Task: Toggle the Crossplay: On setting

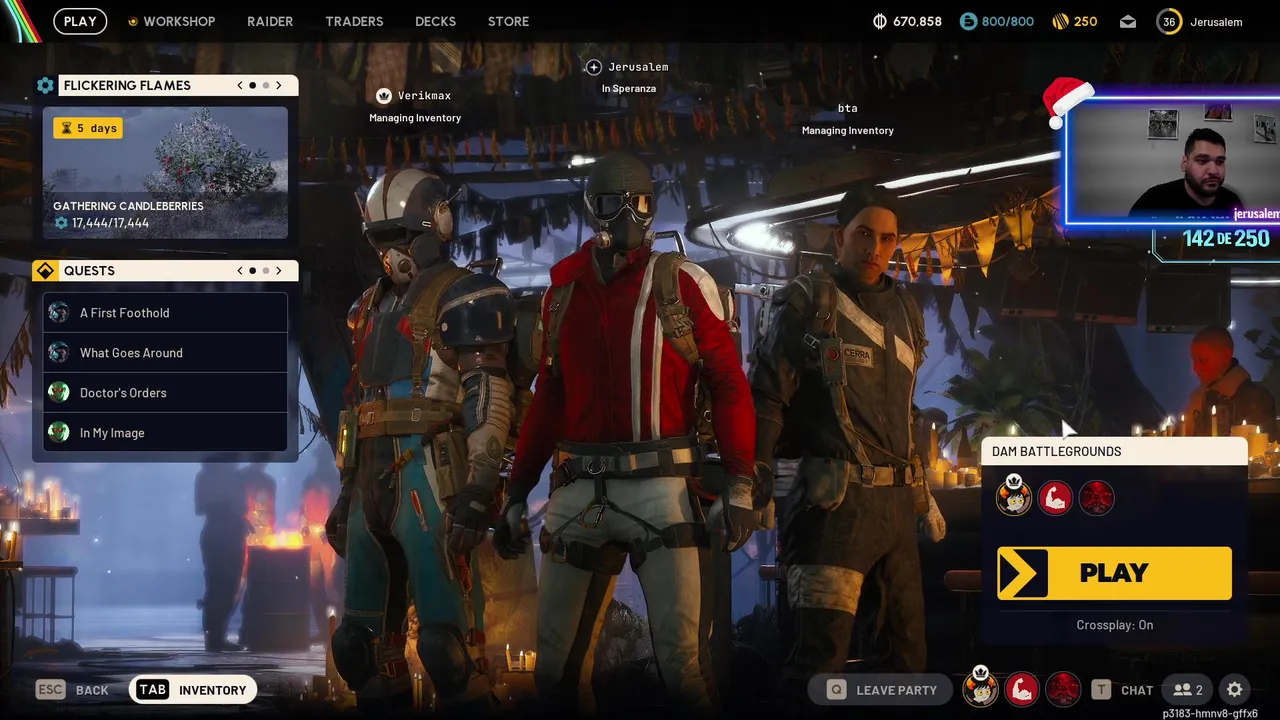Action: pos(1114,625)
